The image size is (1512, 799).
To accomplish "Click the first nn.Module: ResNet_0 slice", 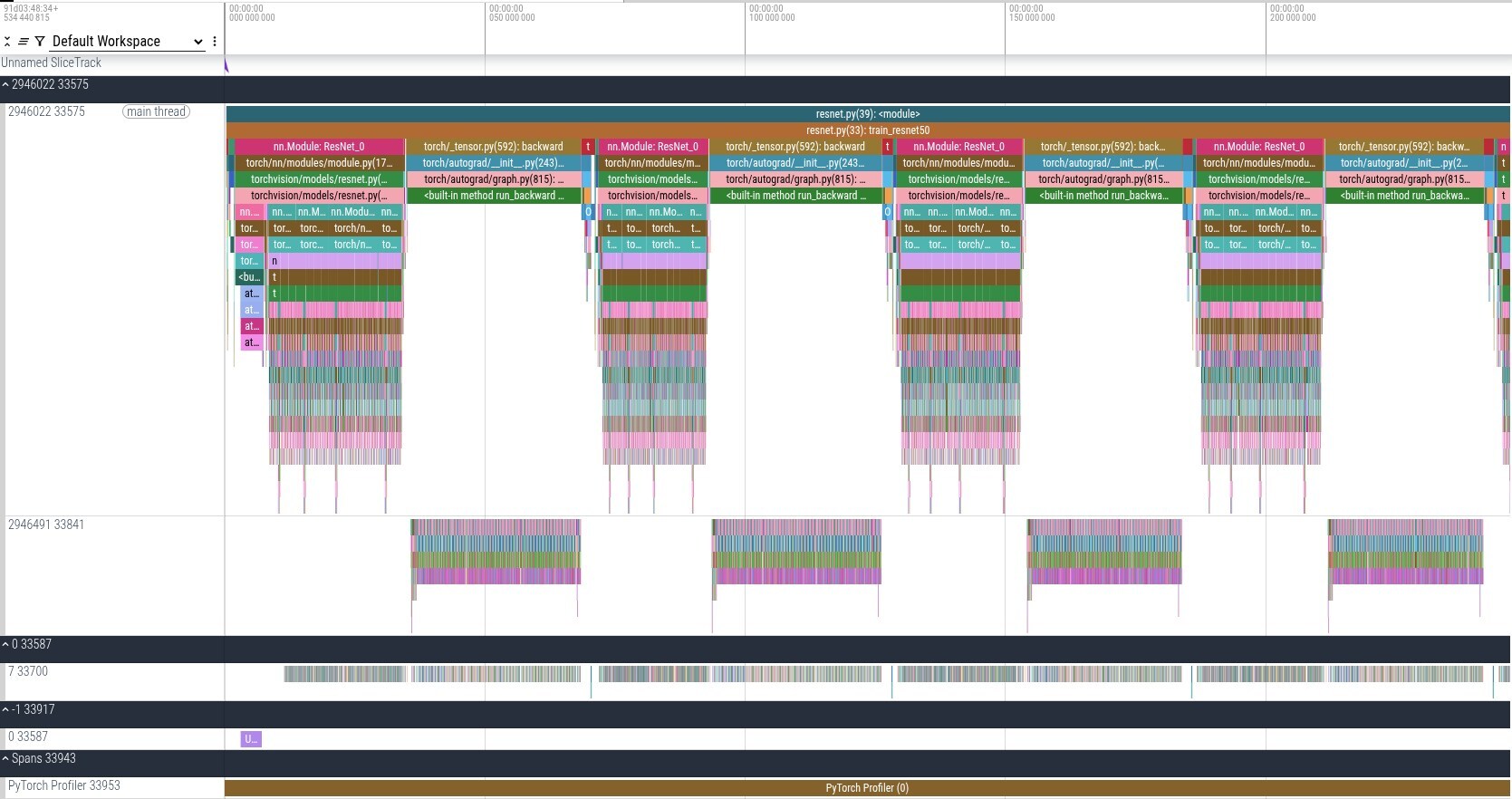I will click(318, 147).
